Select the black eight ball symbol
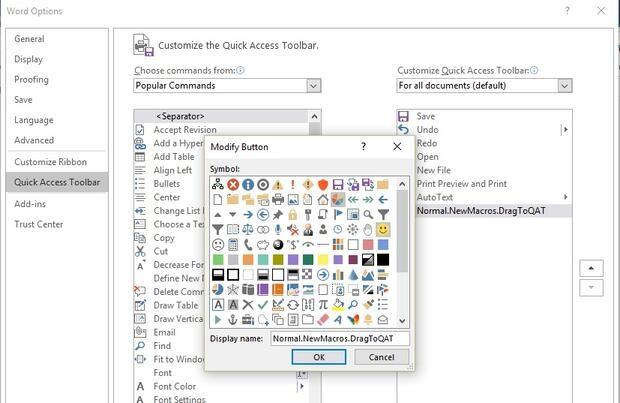 [x=278, y=244]
